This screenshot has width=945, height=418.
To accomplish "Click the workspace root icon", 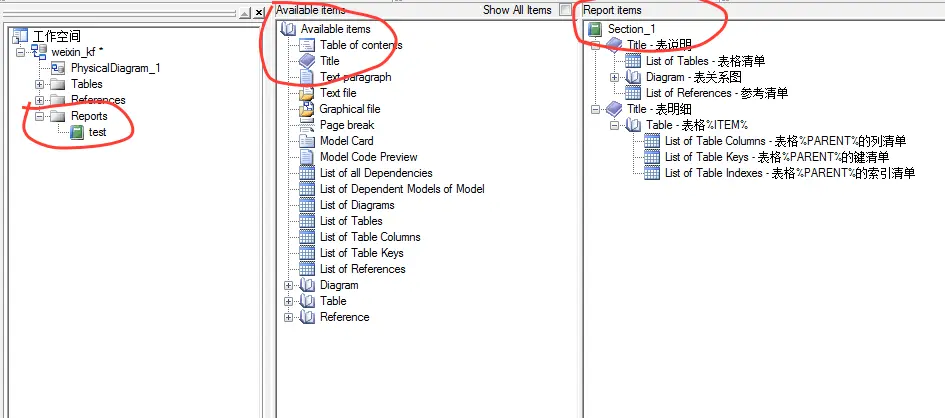I will pos(20,36).
